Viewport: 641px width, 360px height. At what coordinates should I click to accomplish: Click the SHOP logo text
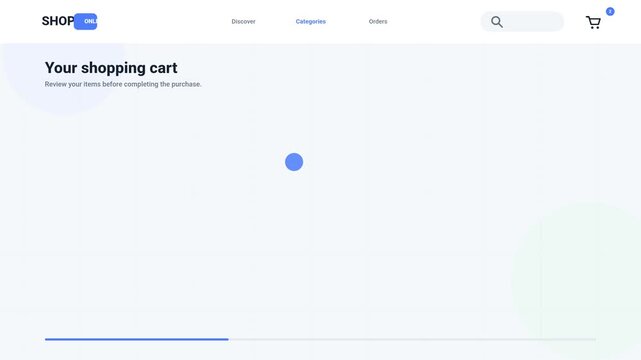point(58,21)
